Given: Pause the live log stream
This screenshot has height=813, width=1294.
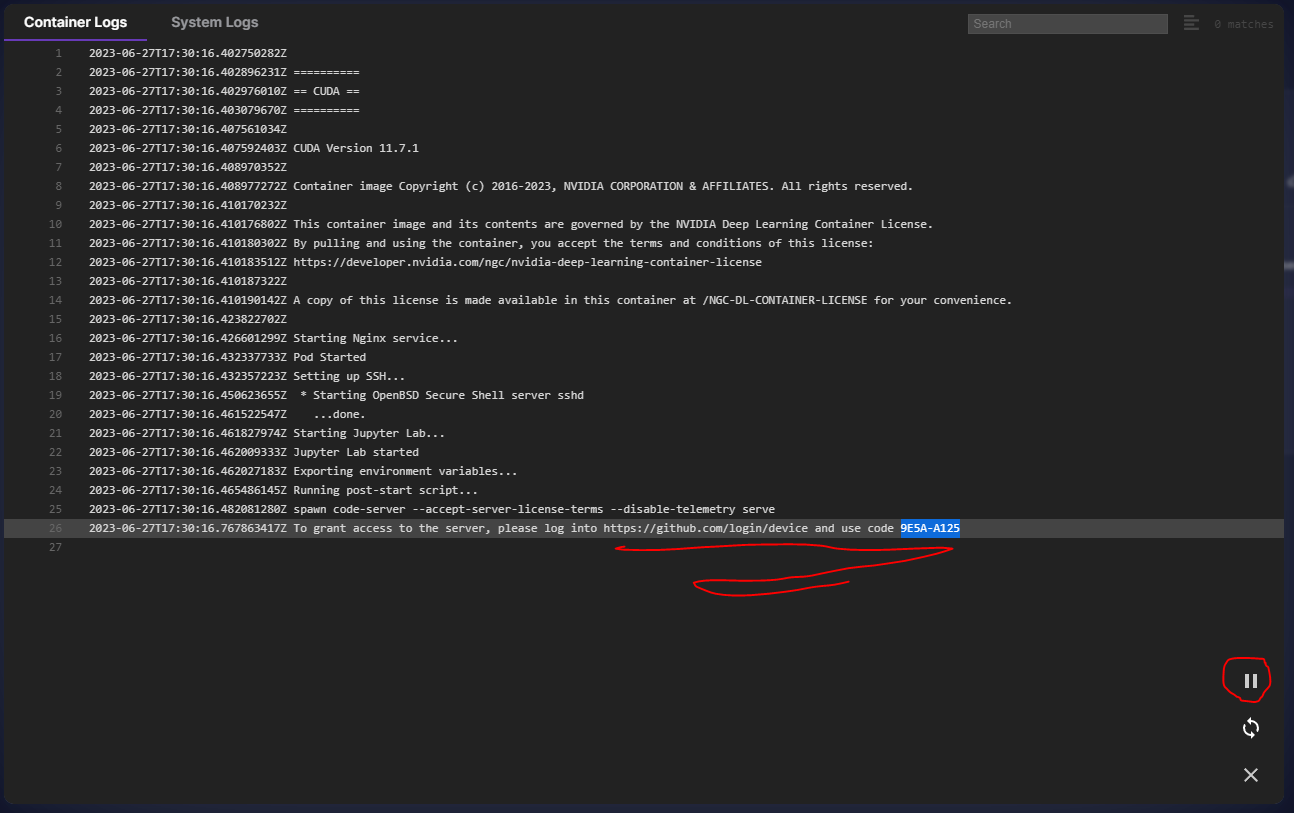Looking at the screenshot, I should (1250, 681).
